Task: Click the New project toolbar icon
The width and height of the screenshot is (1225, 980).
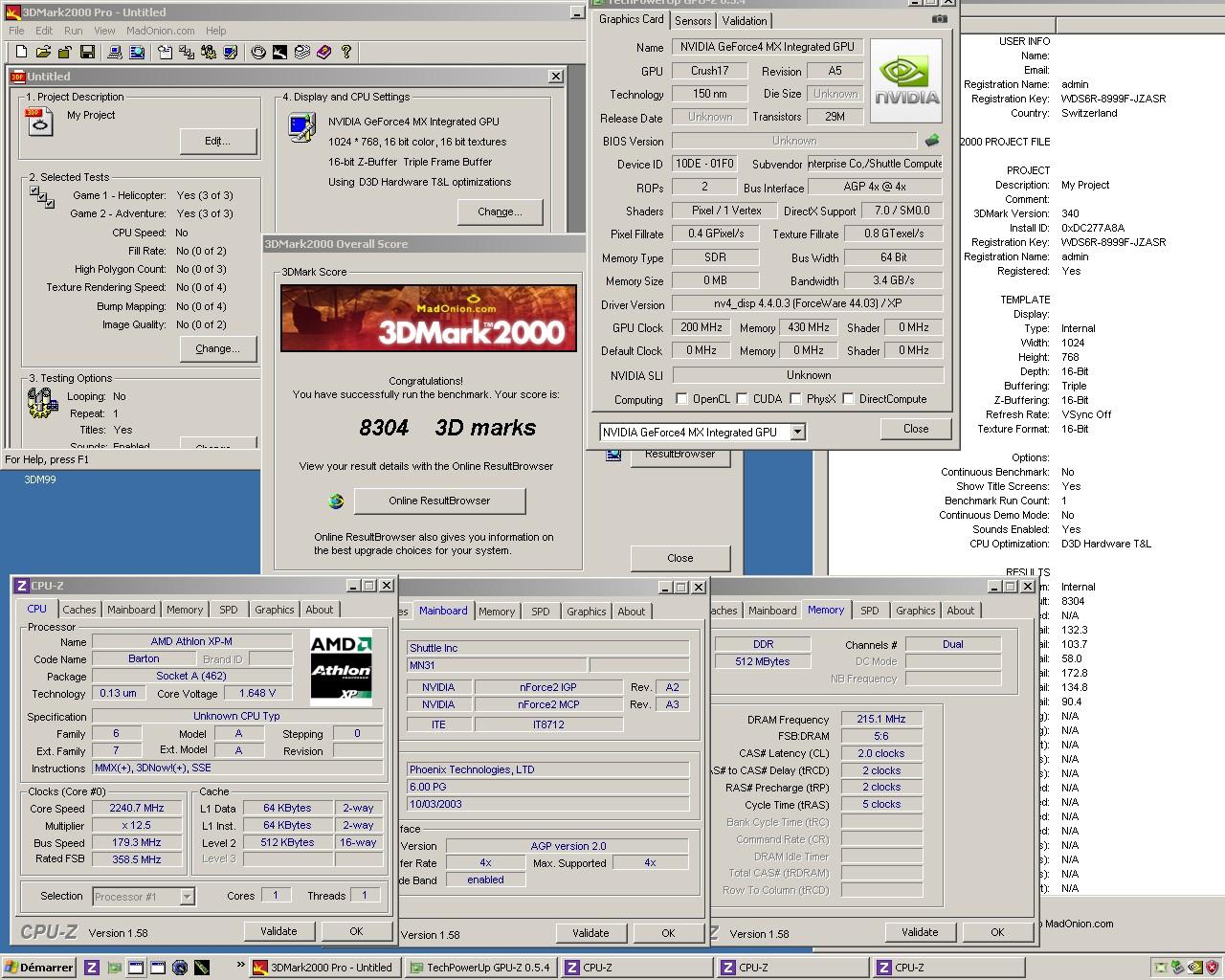Action: tap(20, 52)
